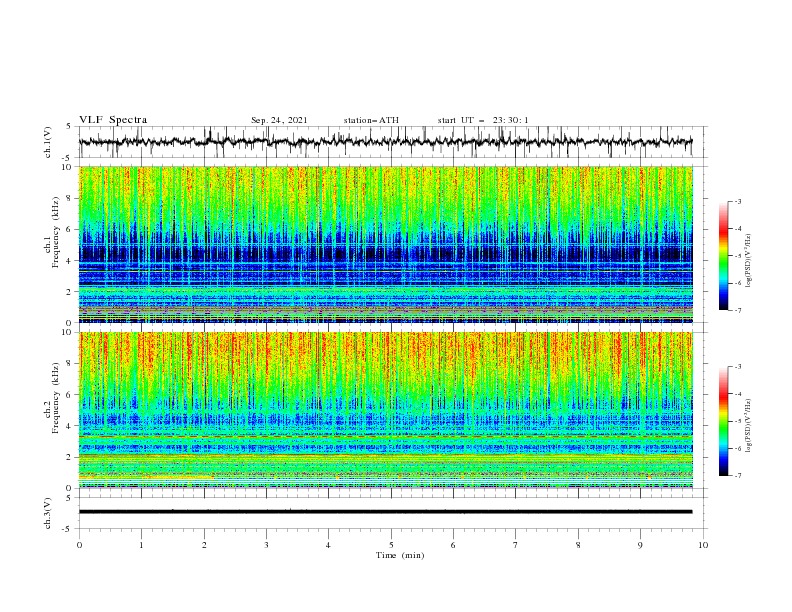Click the "VLF Spectra" title text
The image size is (792, 612).
113,120
